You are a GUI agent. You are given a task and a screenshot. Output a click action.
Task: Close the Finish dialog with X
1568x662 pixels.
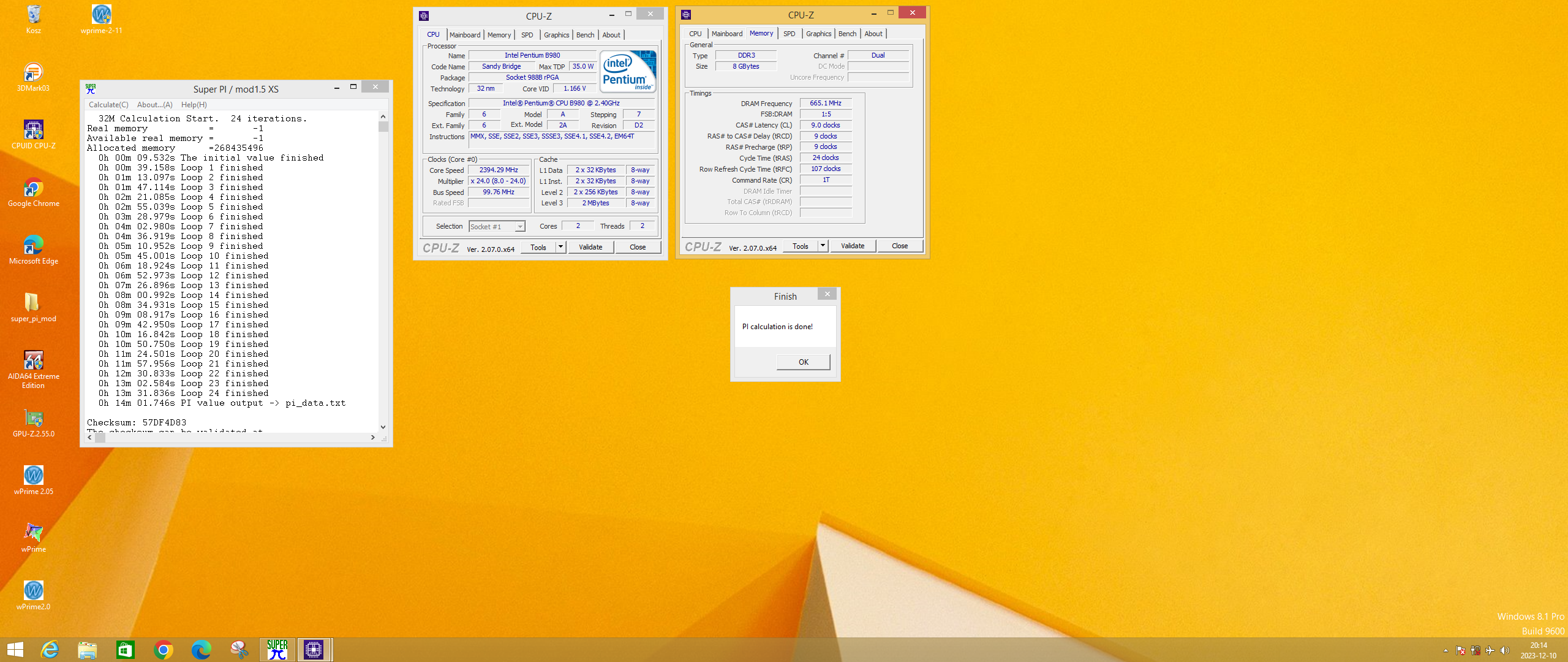(827, 294)
